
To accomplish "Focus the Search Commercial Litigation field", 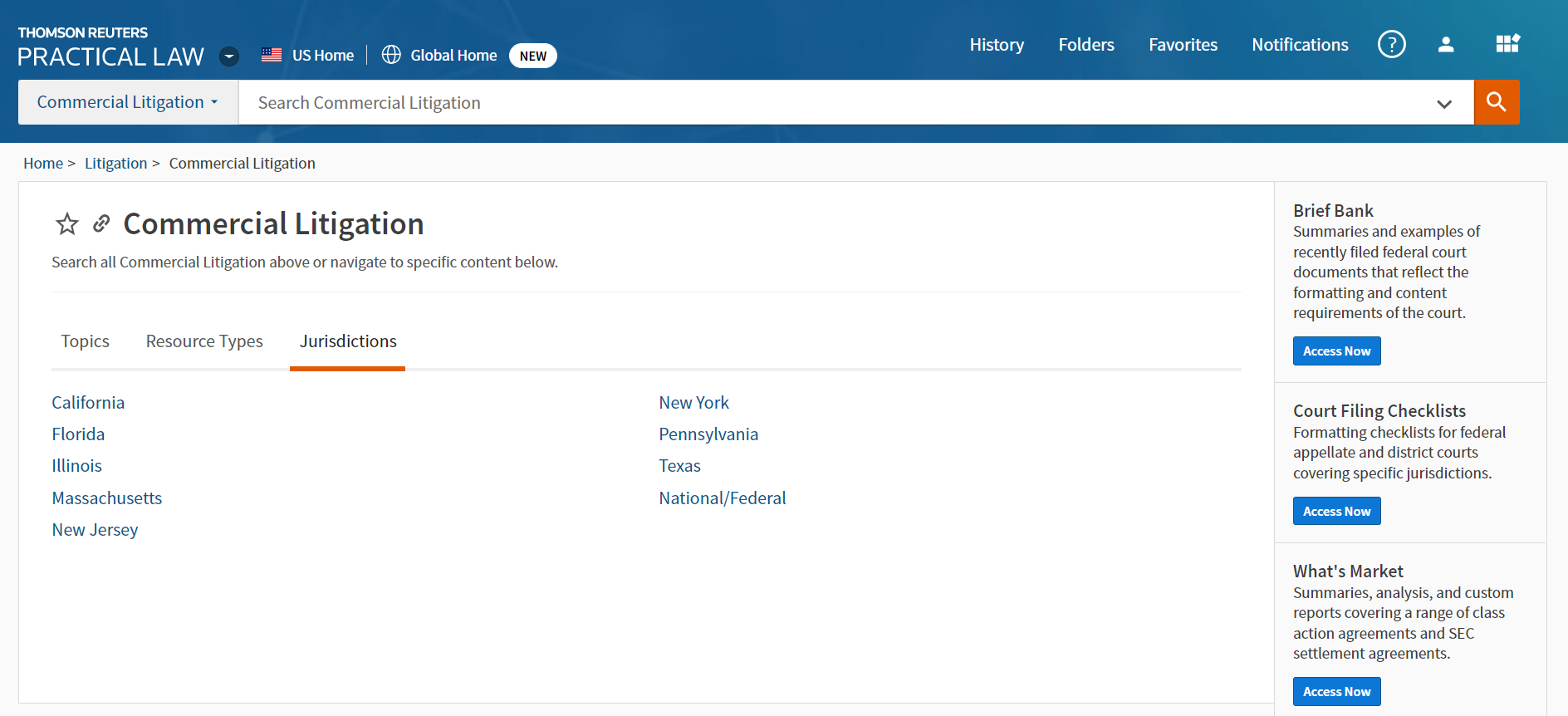I will coord(831,103).
